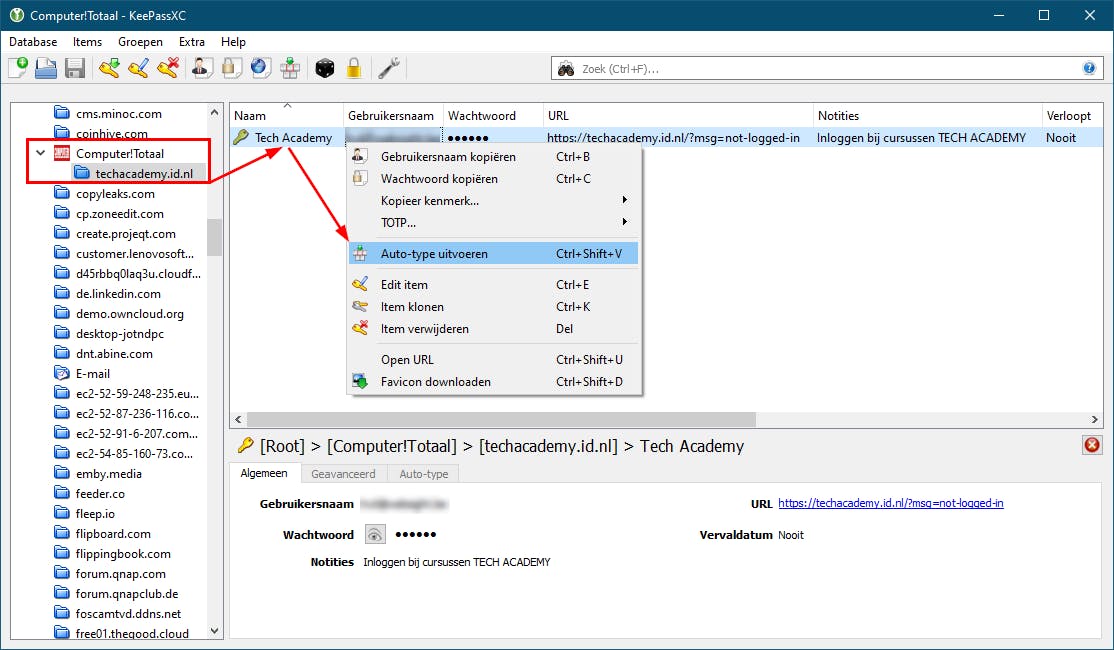Select the E-mail group
This screenshot has width=1114, height=650.
[92, 373]
